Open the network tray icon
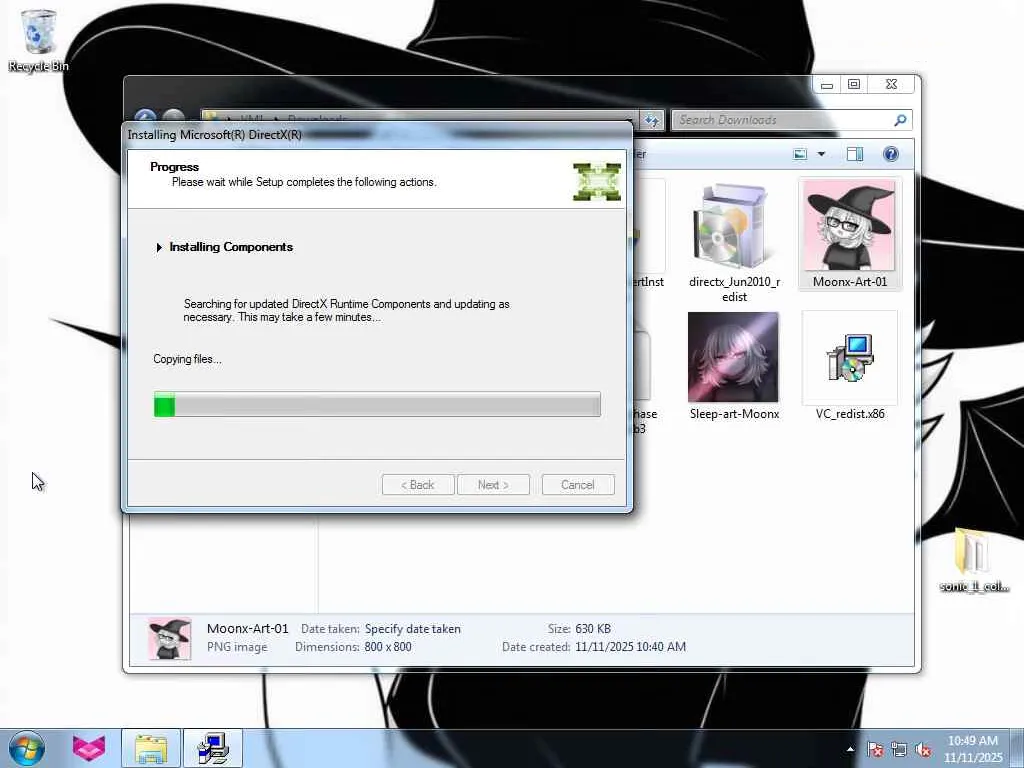The image size is (1024, 768). pyautogui.click(x=899, y=749)
